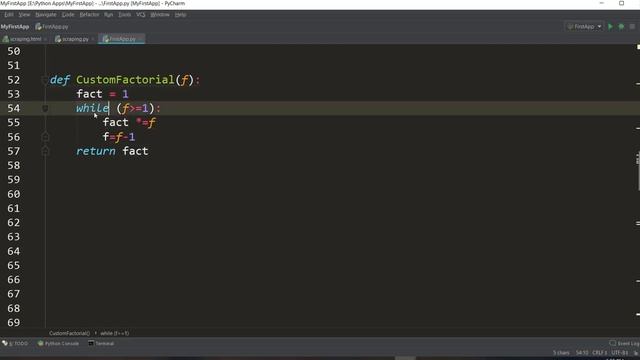Open the TODO tool window
Viewport: 640px width, 360px height.
pos(16,344)
